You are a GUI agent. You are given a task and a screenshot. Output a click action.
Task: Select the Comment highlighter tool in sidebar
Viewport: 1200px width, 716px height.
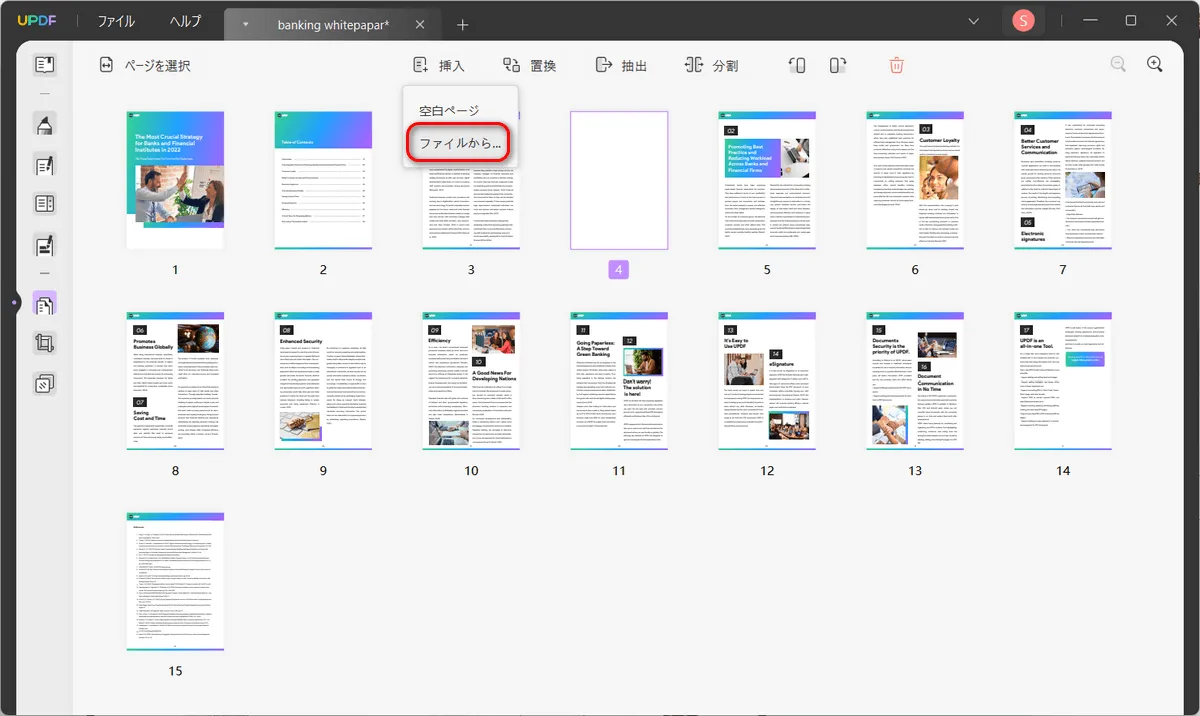click(x=45, y=125)
